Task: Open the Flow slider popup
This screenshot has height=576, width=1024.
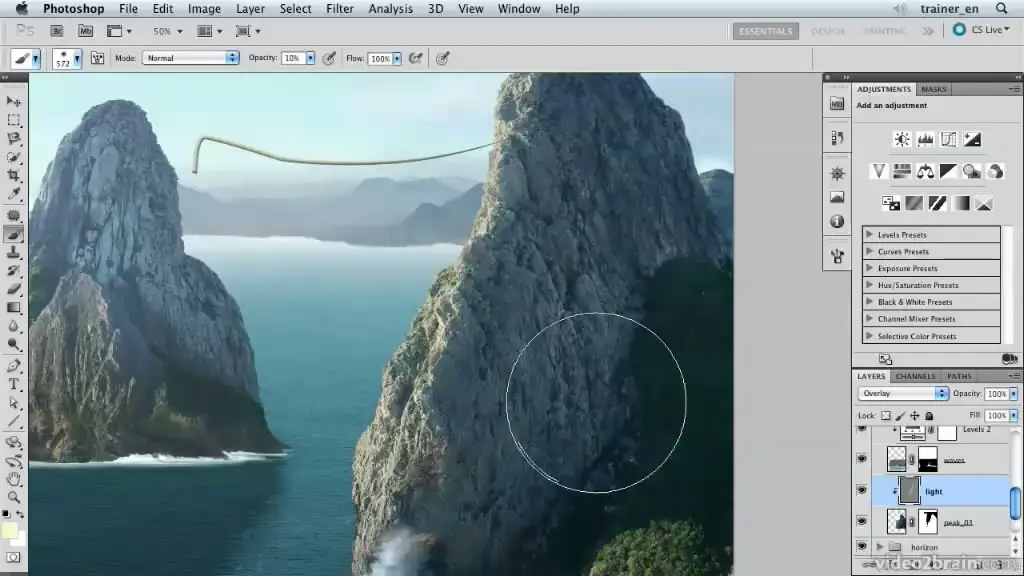Action: coord(396,58)
